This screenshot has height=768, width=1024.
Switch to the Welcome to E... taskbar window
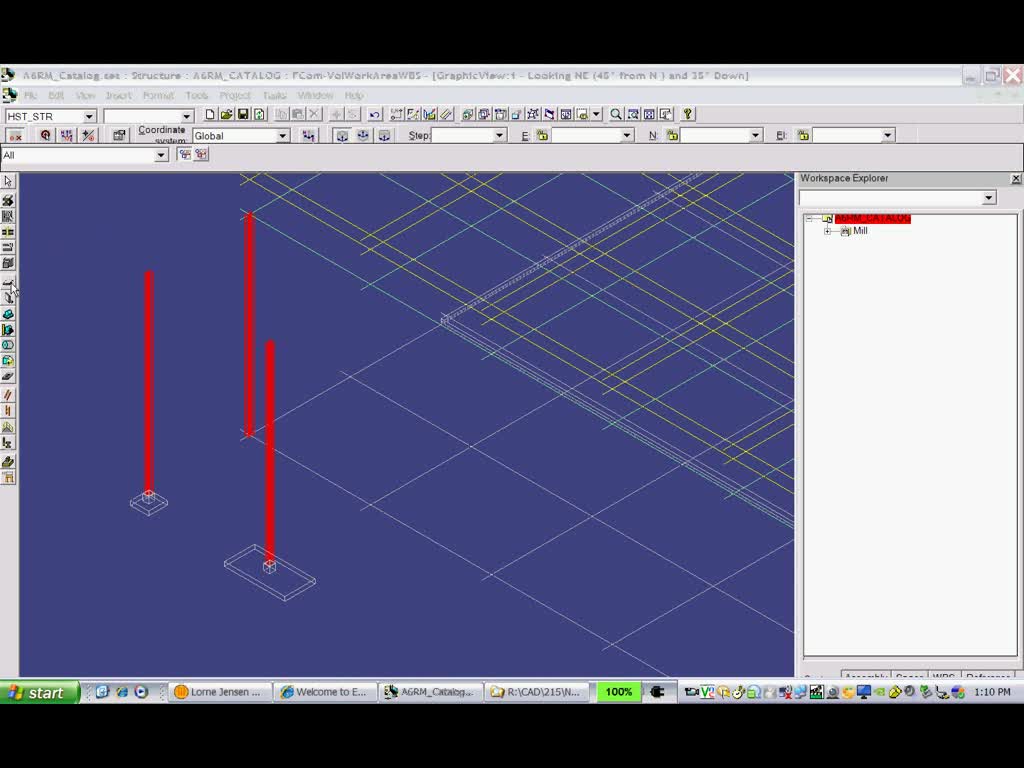(x=325, y=692)
